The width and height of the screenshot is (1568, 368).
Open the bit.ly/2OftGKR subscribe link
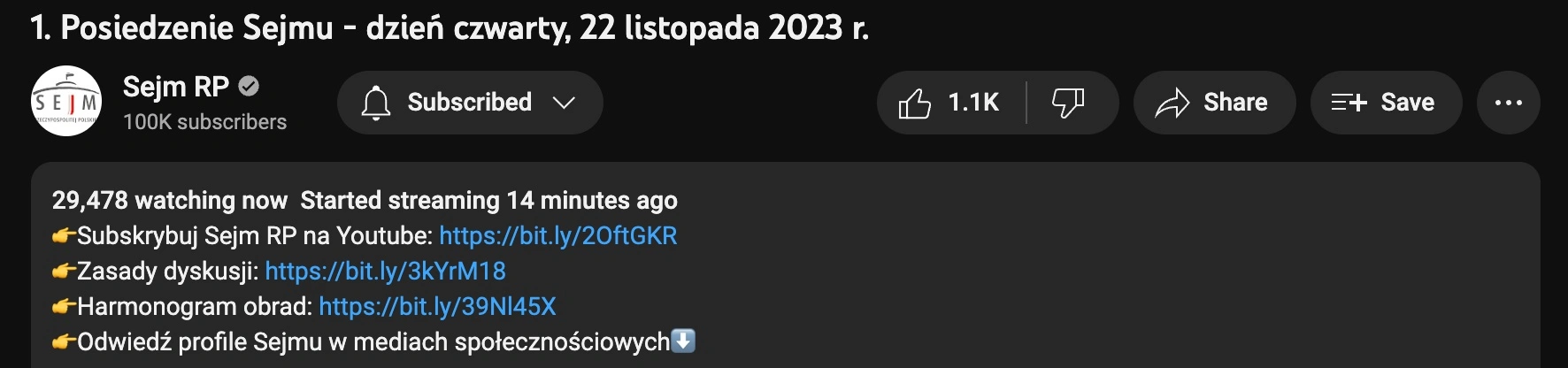click(558, 235)
